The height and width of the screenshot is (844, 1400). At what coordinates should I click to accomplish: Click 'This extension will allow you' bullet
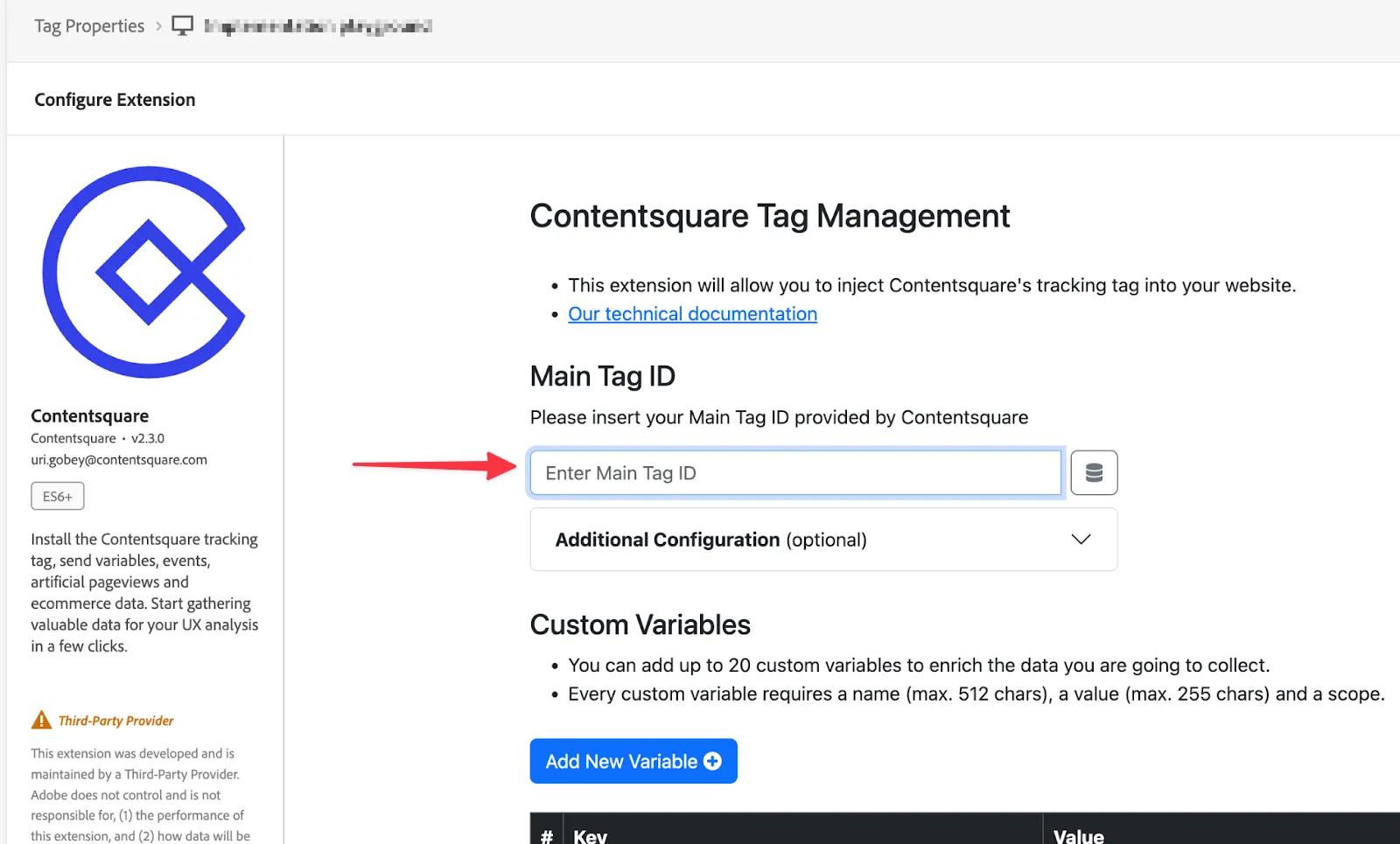[932, 285]
